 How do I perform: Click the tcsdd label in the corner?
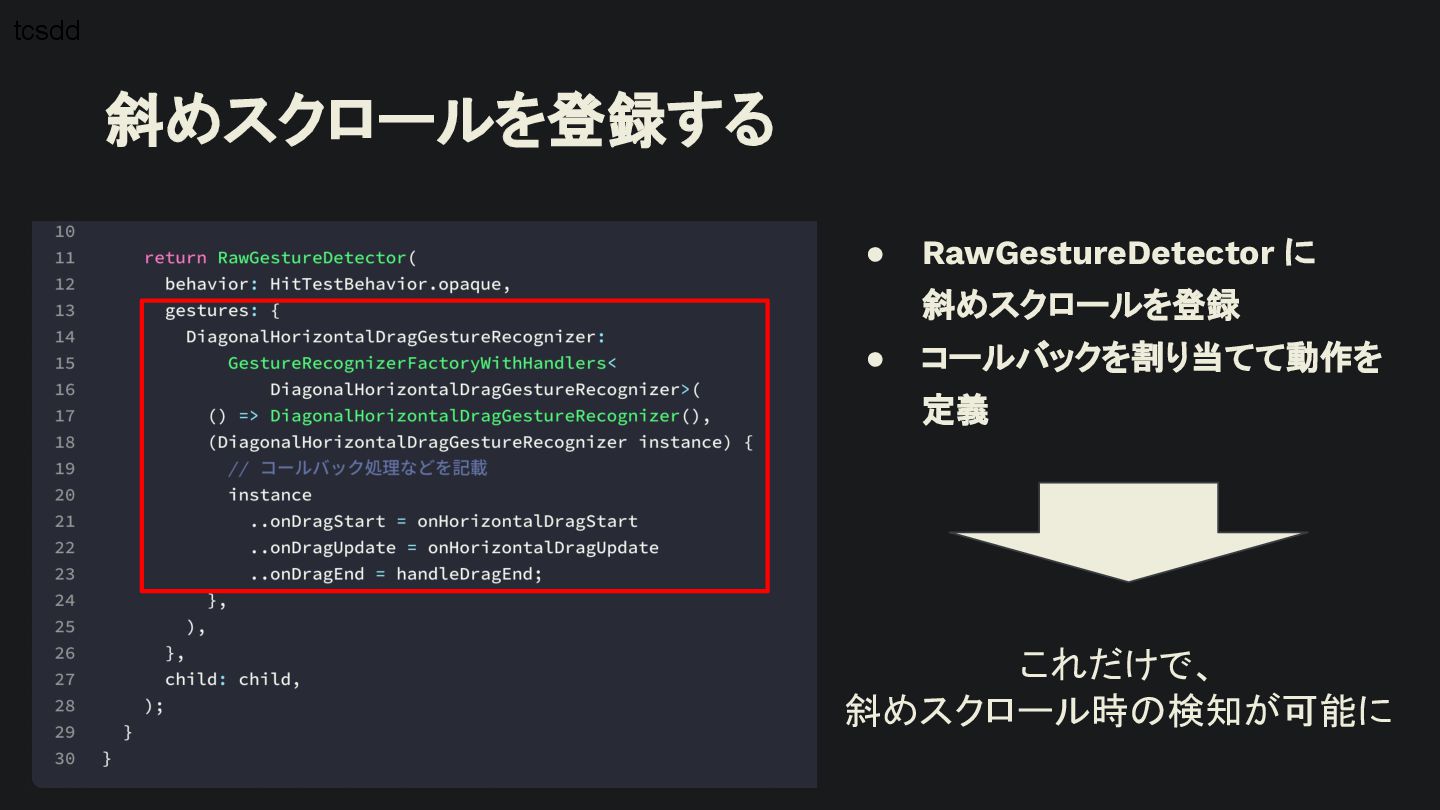pos(47,31)
